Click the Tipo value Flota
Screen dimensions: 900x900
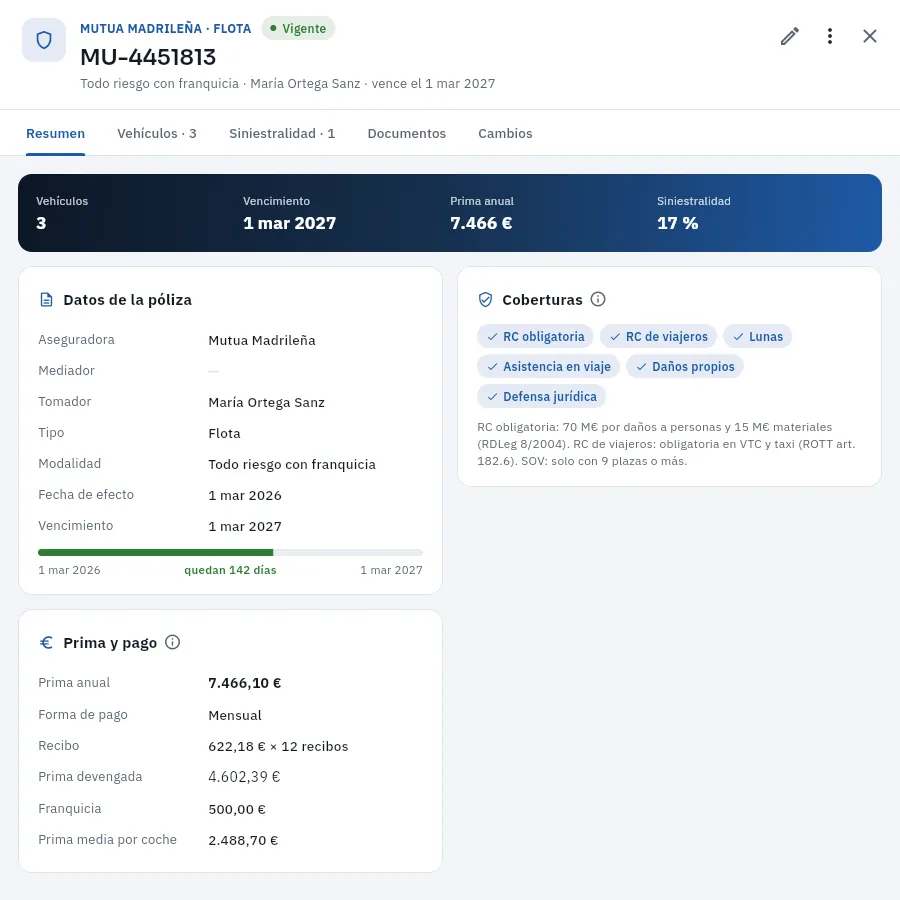point(224,433)
